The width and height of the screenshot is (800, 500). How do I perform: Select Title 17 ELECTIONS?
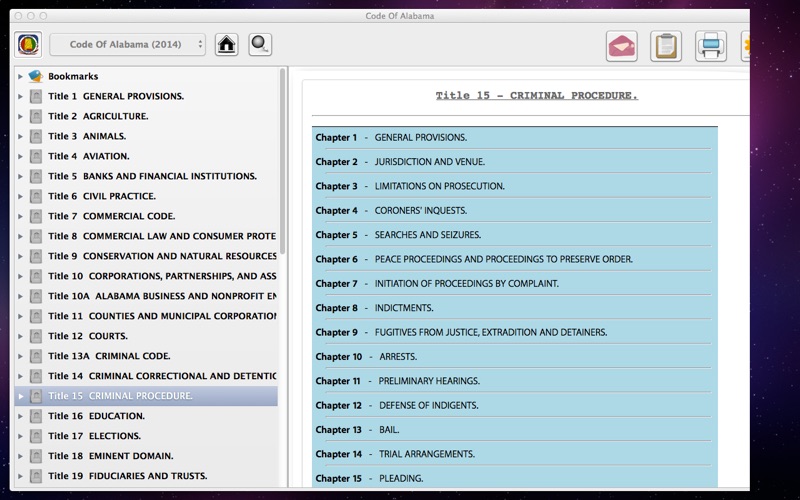[x=94, y=436]
